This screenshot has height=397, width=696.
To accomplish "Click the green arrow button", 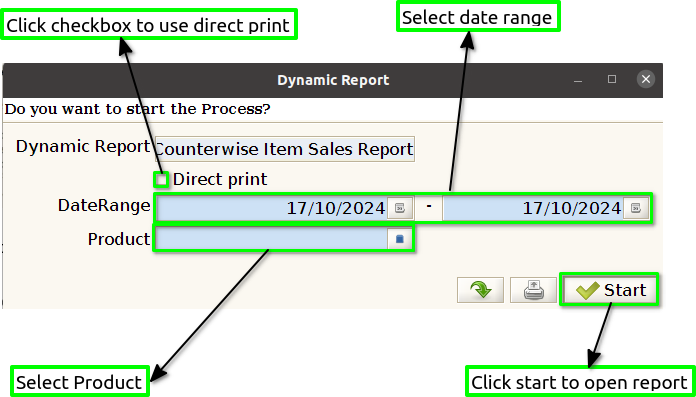I will click(480, 290).
